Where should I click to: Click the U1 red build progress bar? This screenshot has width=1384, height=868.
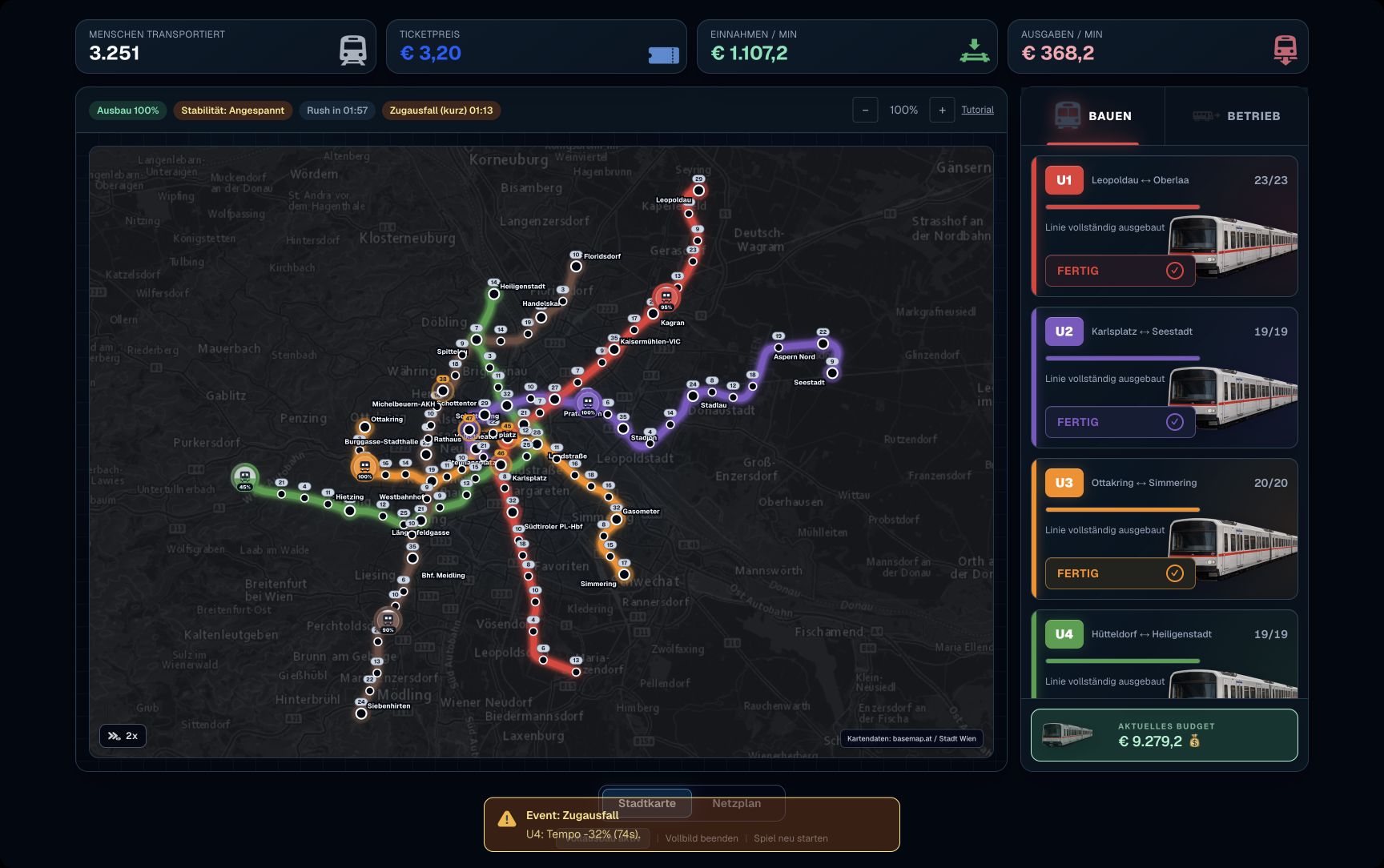click(x=1122, y=207)
